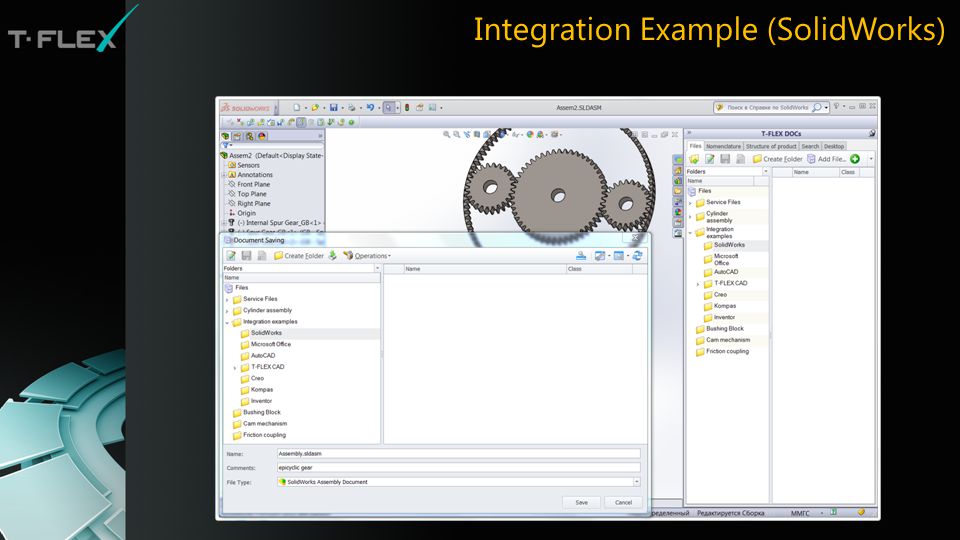The image size is (960, 540).
Task: Click the Cancel button in Document Saving
Action: click(623, 502)
